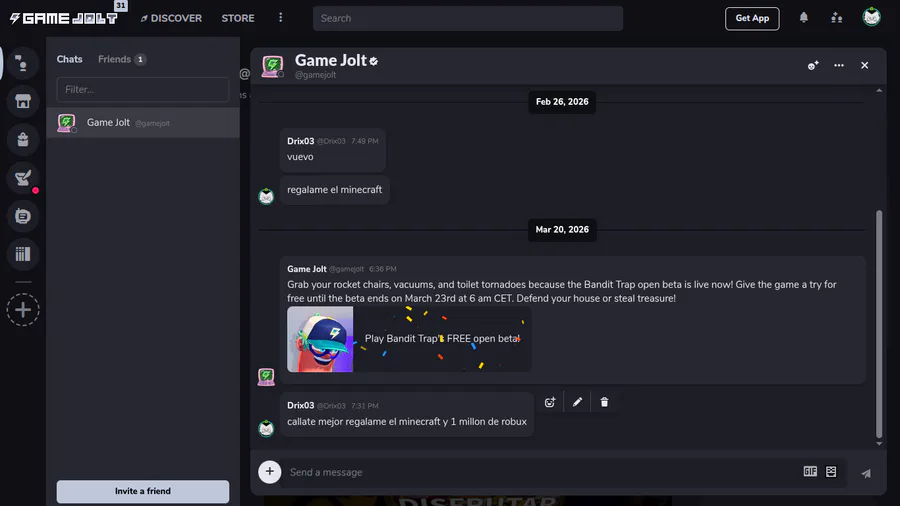The width and height of the screenshot is (900, 506).
Task: Click the Mar 20, 2026 date label
Action: [562, 229]
